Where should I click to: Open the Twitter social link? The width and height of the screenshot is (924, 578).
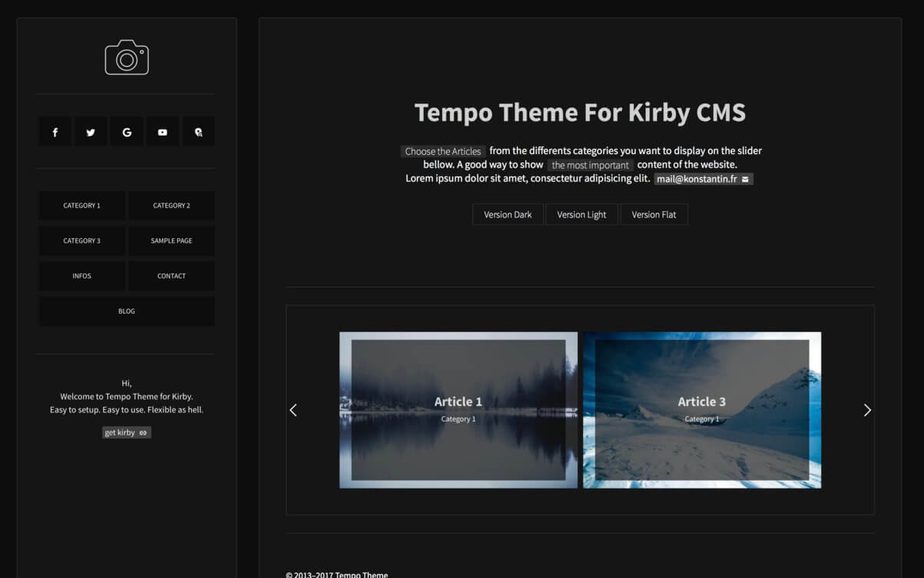tap(91, 132)
